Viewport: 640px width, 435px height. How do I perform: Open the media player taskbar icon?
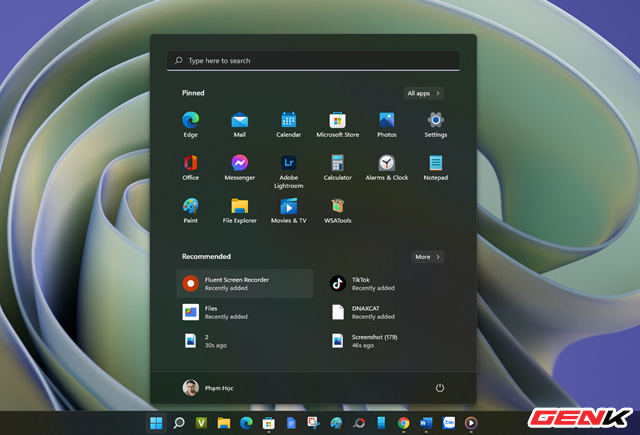click(471, 423)
